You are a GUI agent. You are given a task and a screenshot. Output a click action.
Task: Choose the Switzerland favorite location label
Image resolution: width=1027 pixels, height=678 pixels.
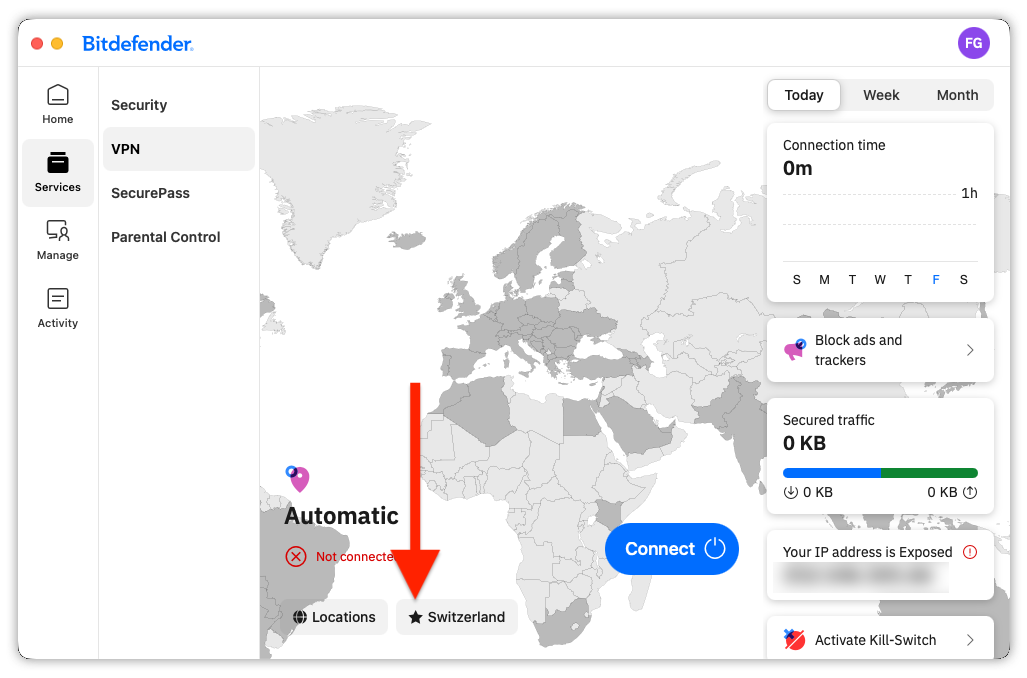466,617
